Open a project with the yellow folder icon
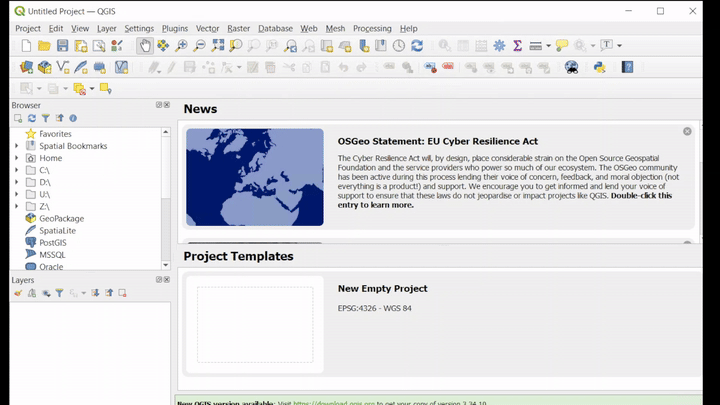The height and width of the screenshot is (405, 720). 44,45
